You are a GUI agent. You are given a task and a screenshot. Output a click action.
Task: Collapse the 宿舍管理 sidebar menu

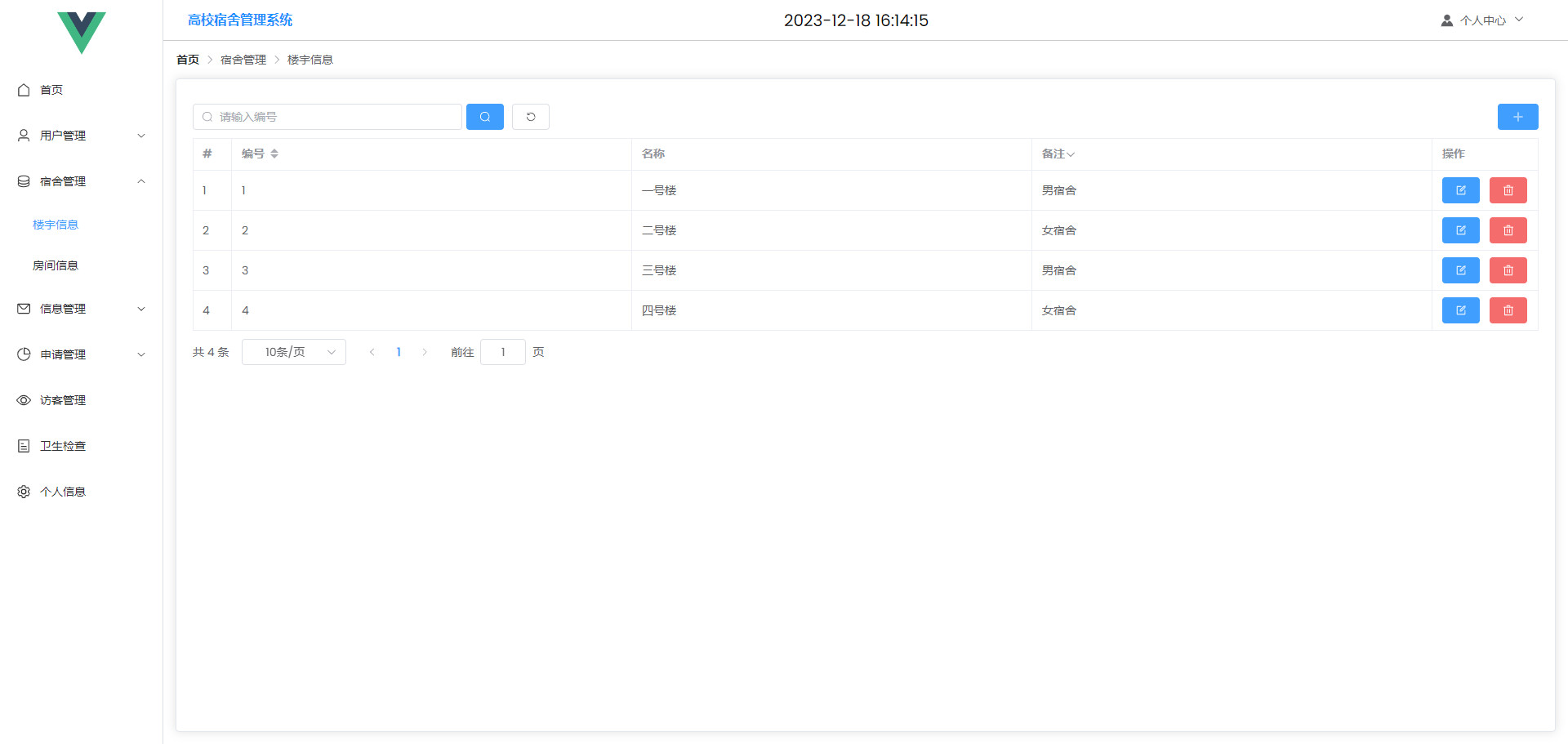click(82, 181)
